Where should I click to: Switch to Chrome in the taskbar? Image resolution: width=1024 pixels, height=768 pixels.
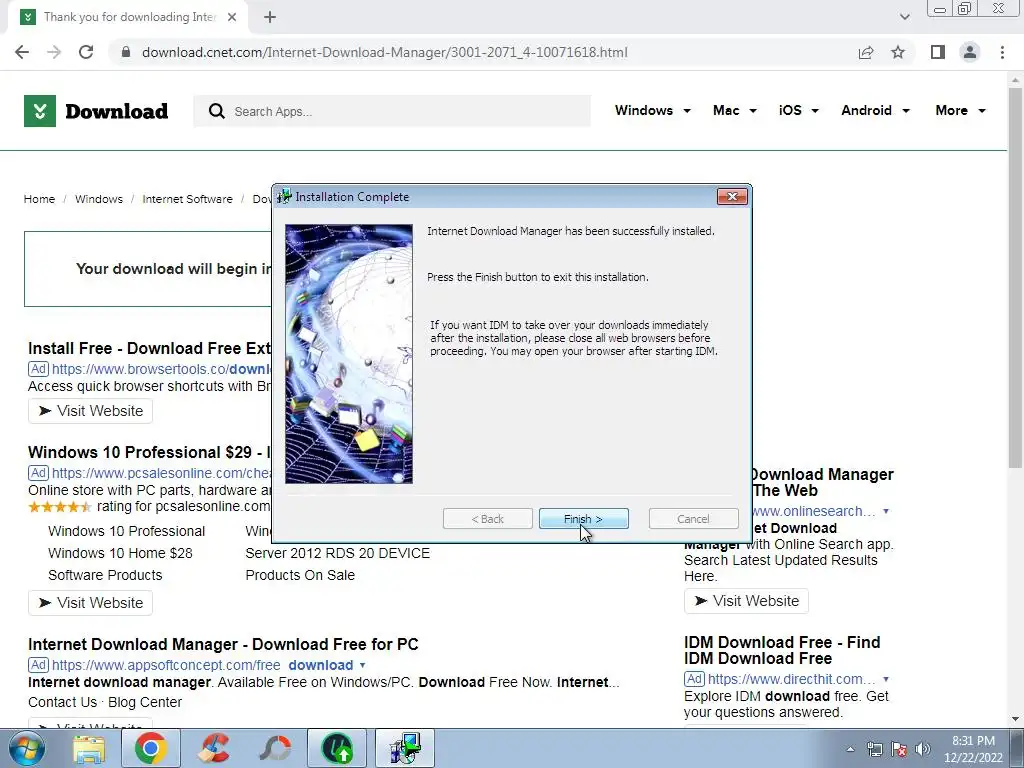(151, 748)
